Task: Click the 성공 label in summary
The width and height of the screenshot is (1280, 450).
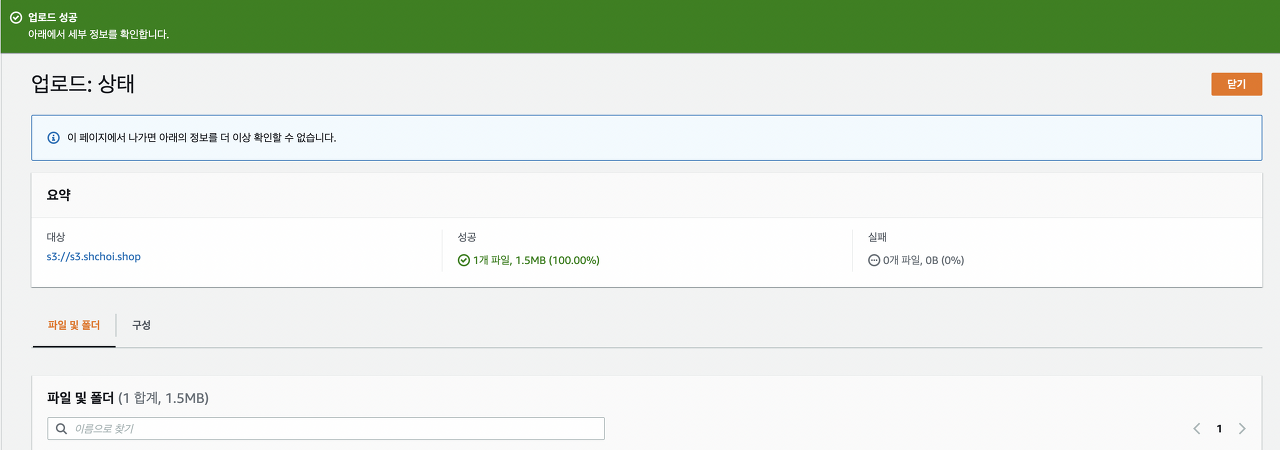Action: [467, 237]
